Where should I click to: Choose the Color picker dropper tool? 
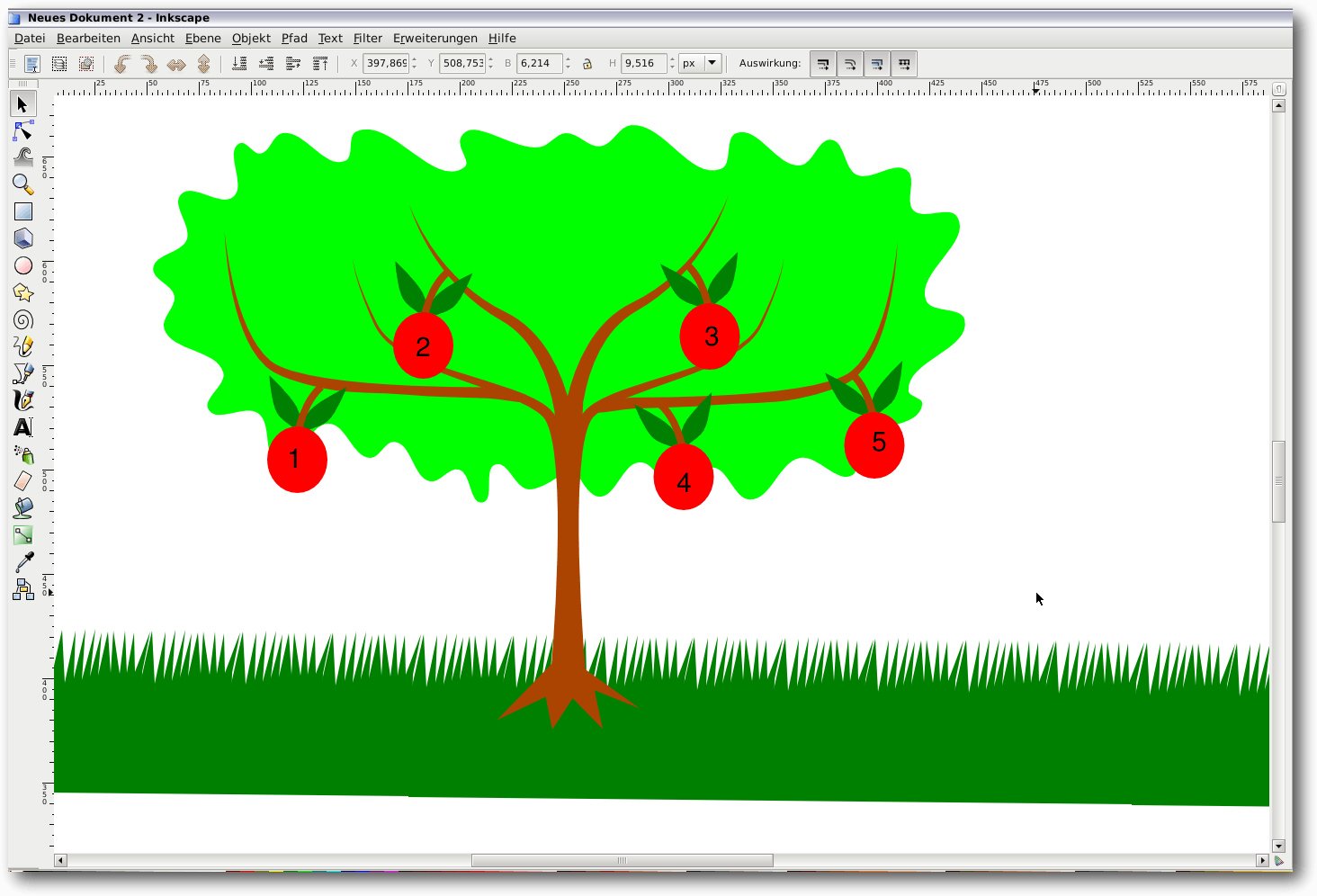23,562
